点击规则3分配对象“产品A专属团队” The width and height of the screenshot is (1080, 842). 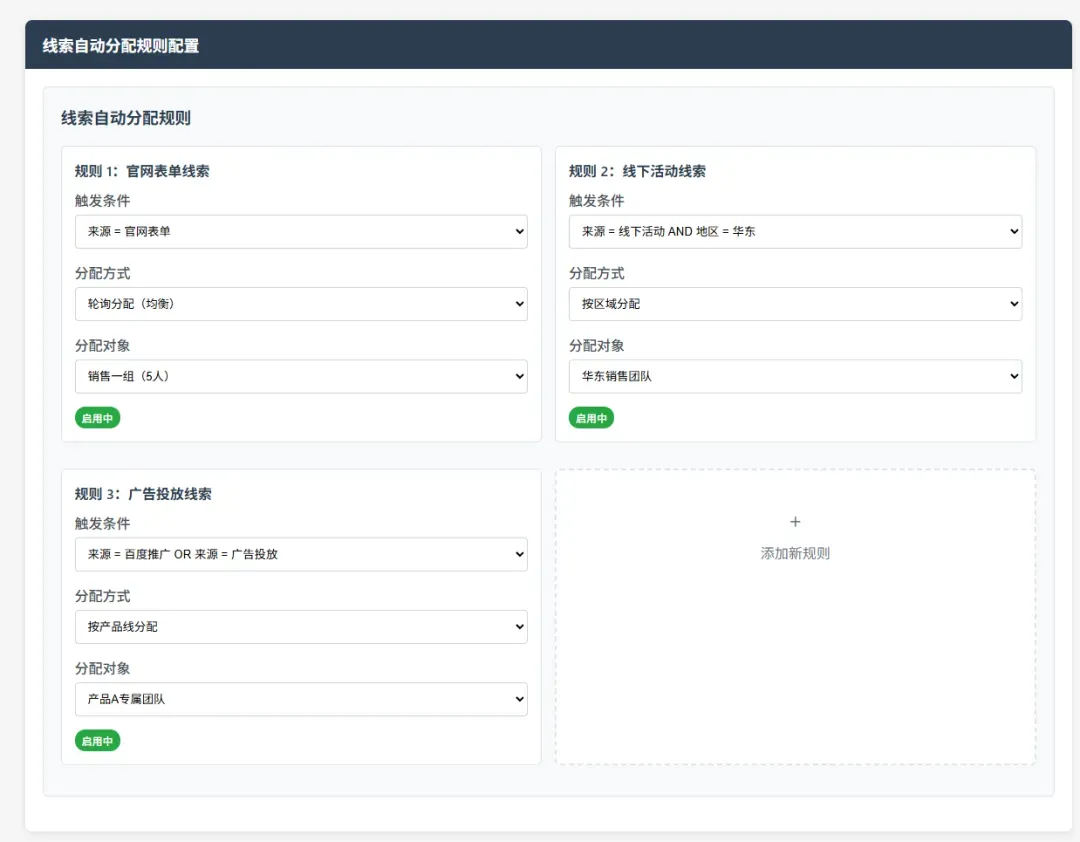301,699
